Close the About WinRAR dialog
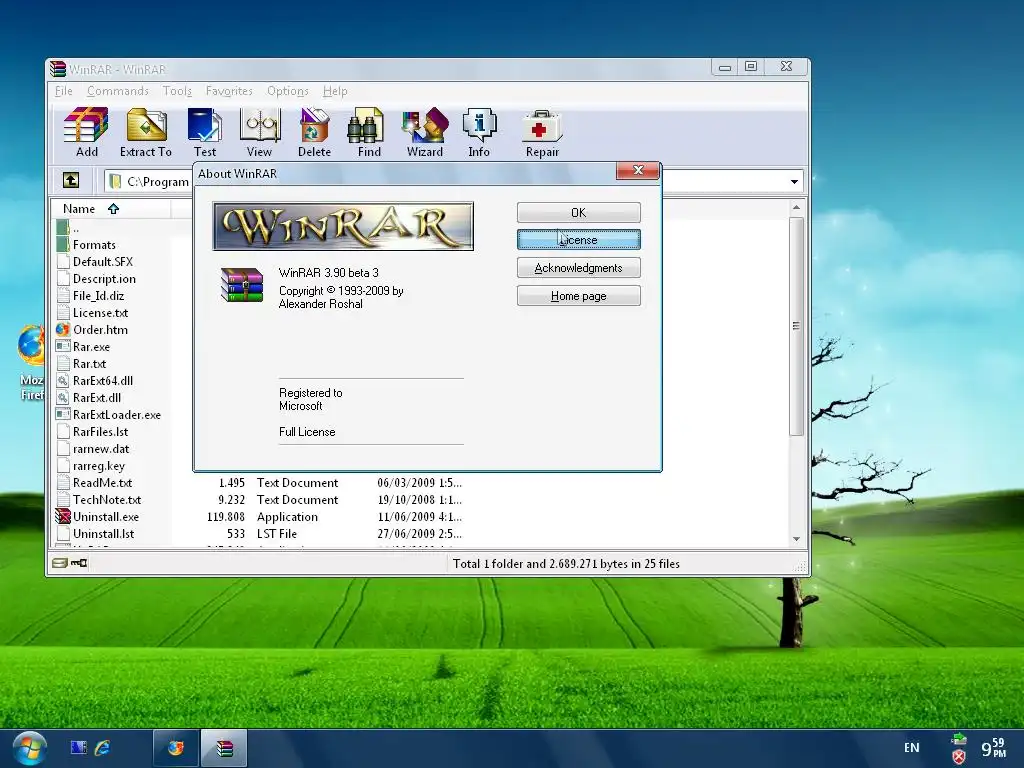 (x=638, y=170)
